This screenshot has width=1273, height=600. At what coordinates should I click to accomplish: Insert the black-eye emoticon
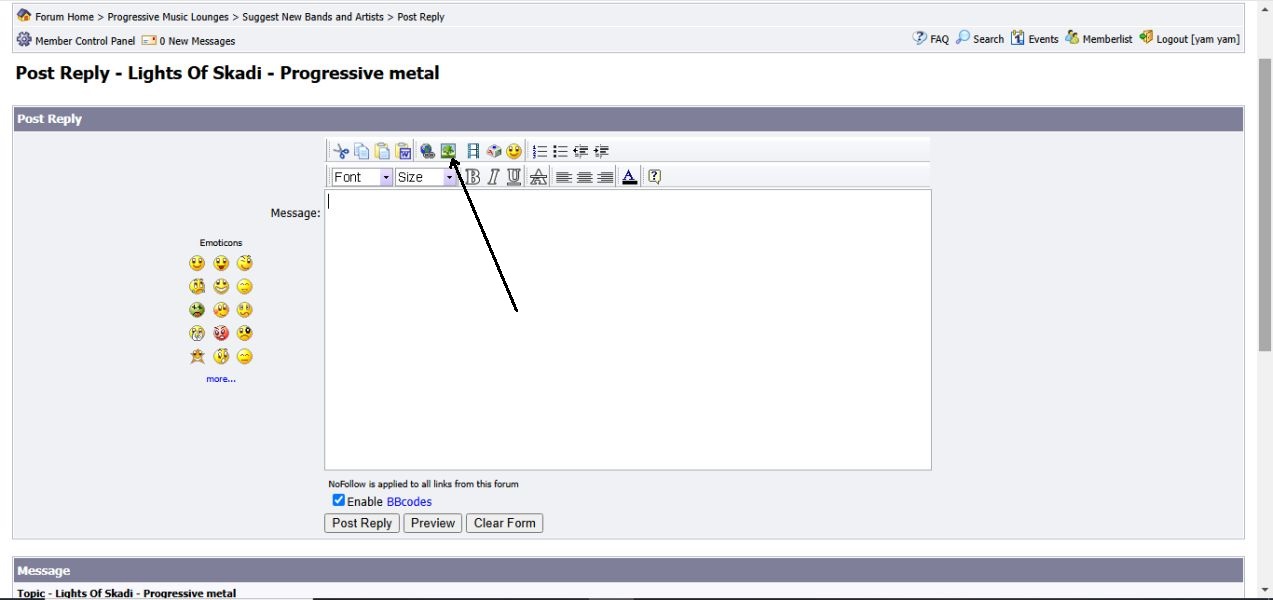coord(245,333)
